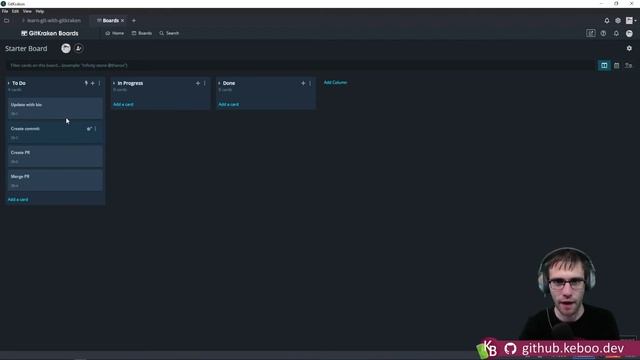Open the In Progress column options menu
This screenshot has height=360, width=640.
point(204,83)
